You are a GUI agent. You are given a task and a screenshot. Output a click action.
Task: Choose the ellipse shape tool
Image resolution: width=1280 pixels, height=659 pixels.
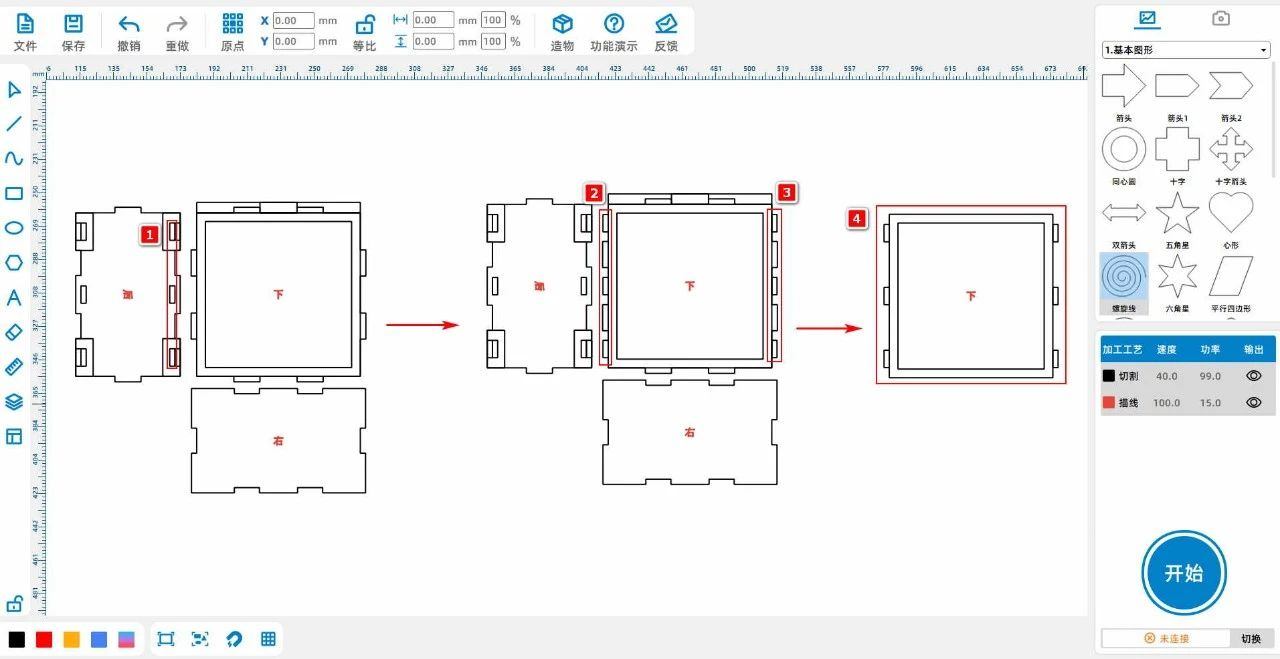tap(14, 228)
